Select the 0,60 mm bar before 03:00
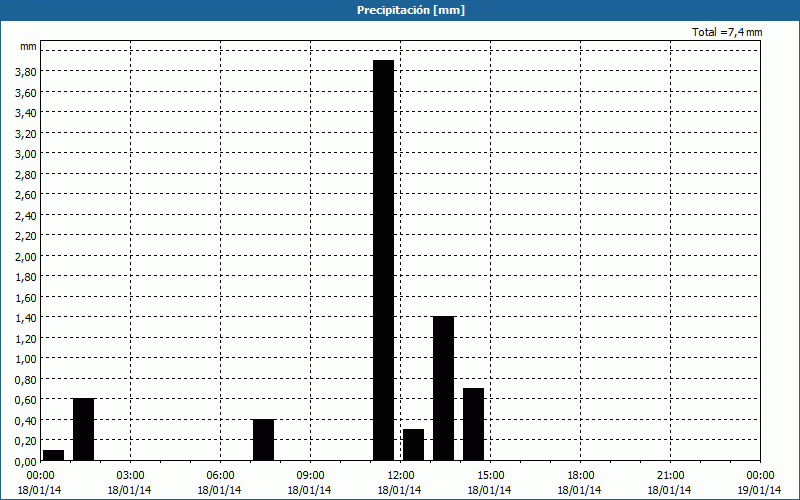This screenshot has height=500, width=800. click(x=84, y=430)
